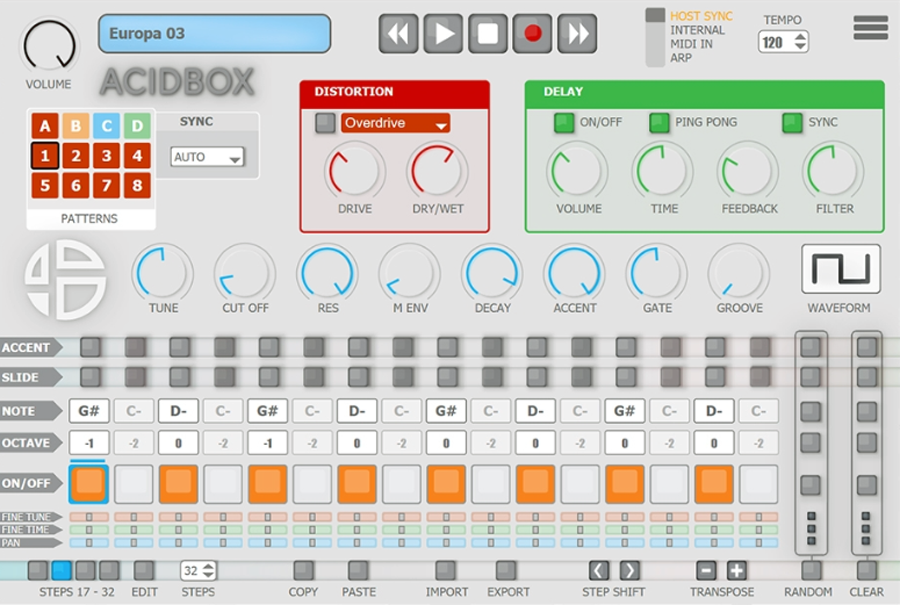Select pattern bank B

(x=76, y=126)
